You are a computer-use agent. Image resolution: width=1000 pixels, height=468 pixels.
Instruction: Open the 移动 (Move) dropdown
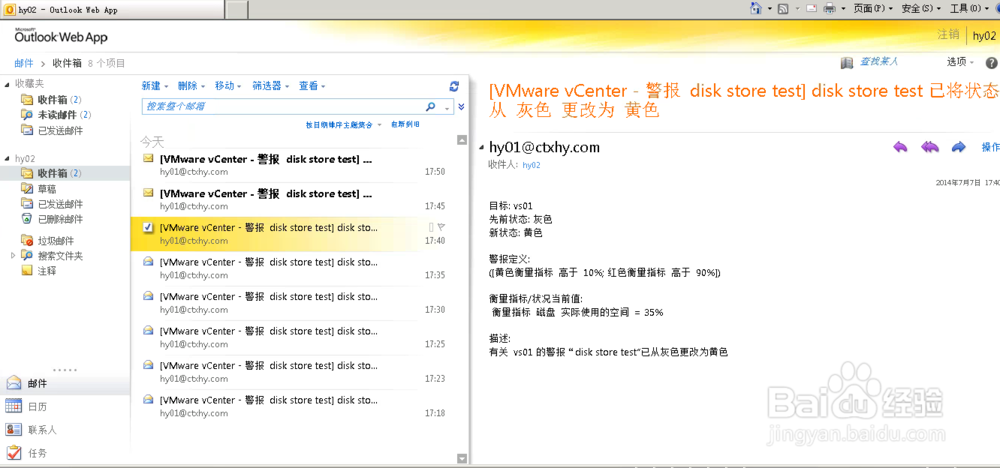(229, 86)
